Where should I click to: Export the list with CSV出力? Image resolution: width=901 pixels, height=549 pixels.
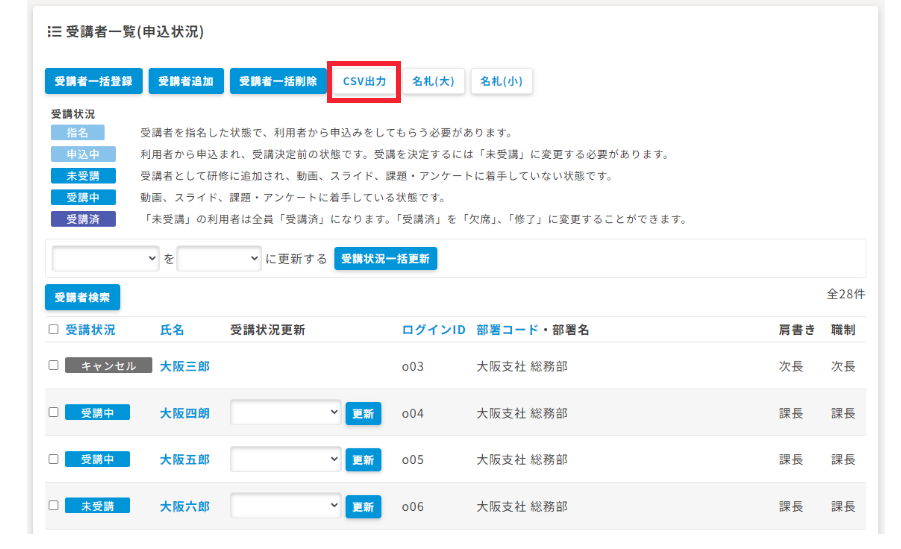pos(364,82)
